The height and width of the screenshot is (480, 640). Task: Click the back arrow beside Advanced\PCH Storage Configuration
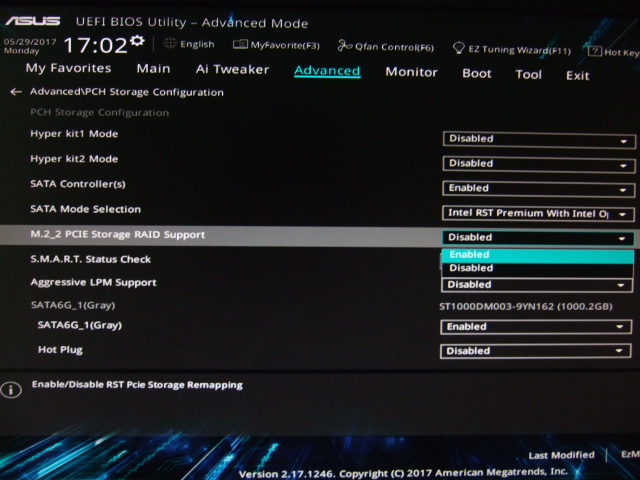point(16,92)
